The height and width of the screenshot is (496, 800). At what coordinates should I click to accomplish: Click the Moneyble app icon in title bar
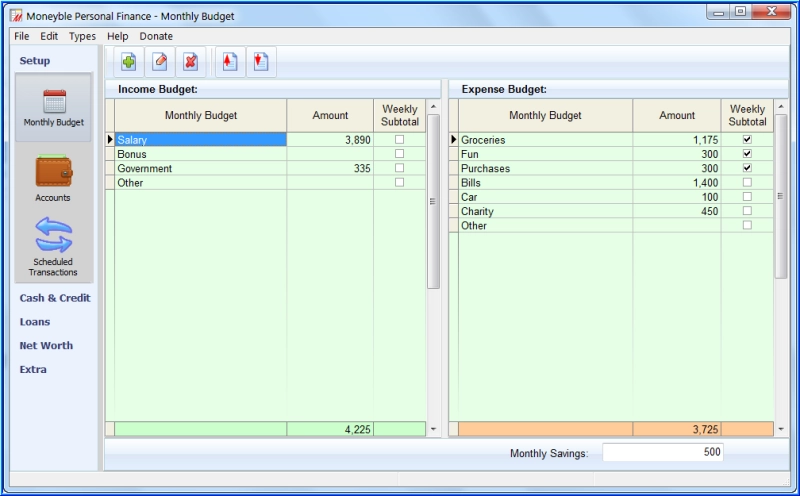pyautogui.click(x=16, y=15)
